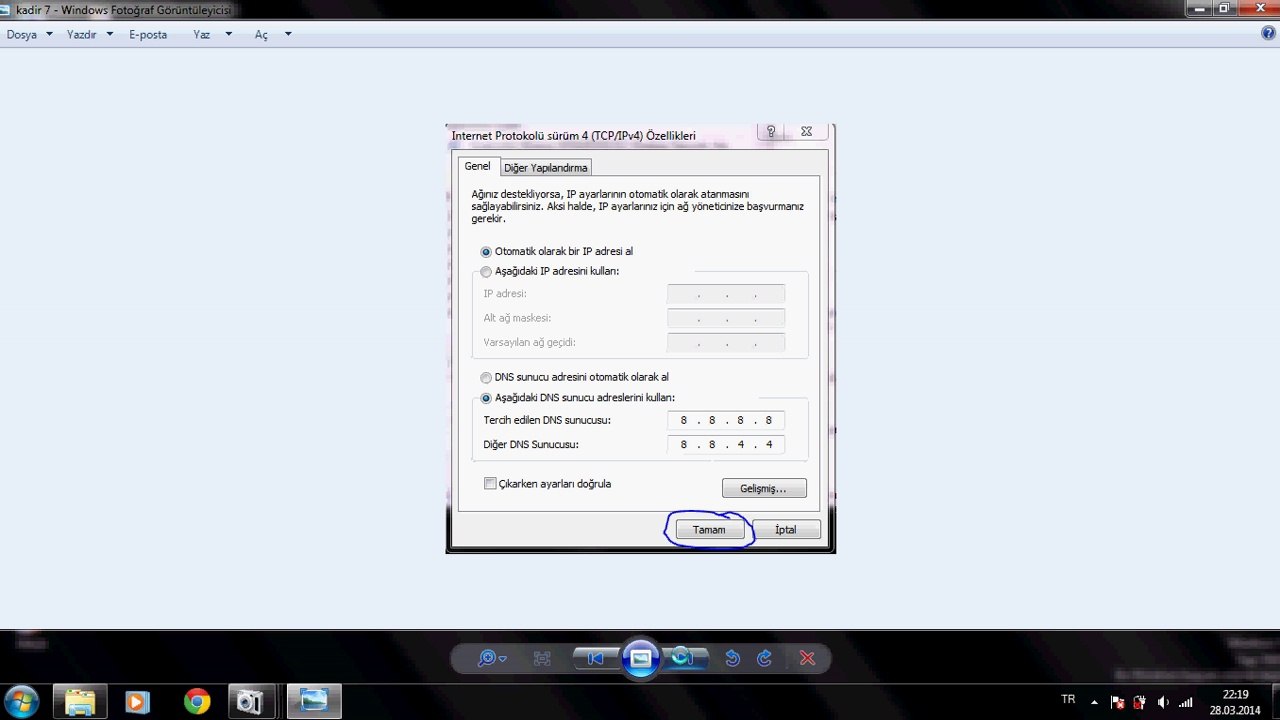Go to the next photo

click(684, 658)
